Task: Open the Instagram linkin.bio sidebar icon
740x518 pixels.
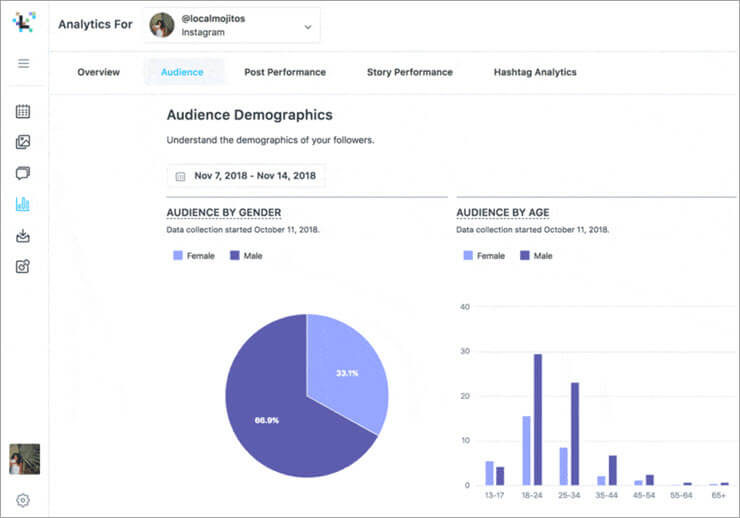Action: 23,266
